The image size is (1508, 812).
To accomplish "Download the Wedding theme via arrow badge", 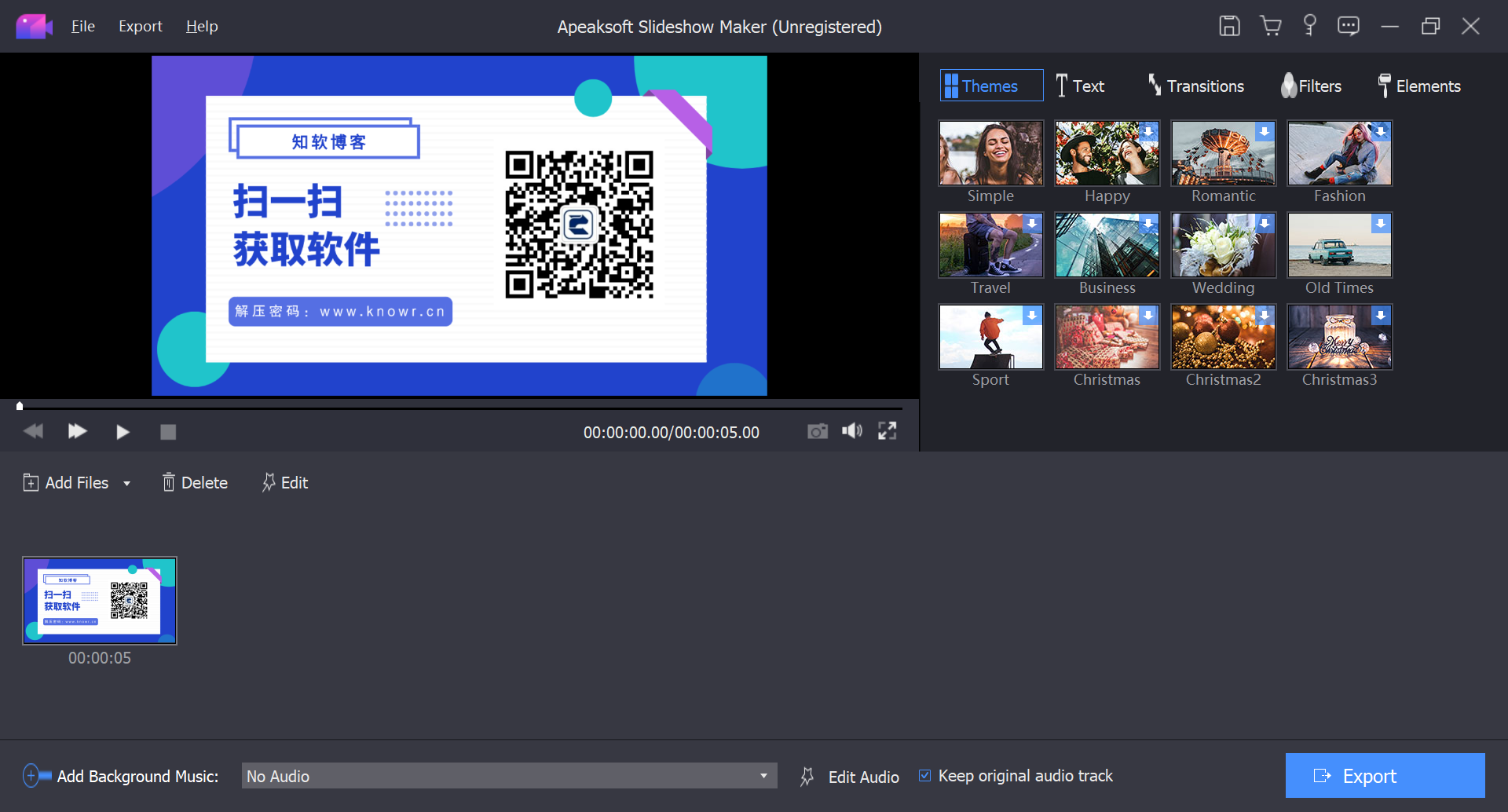I will [x=1265, y=224].
